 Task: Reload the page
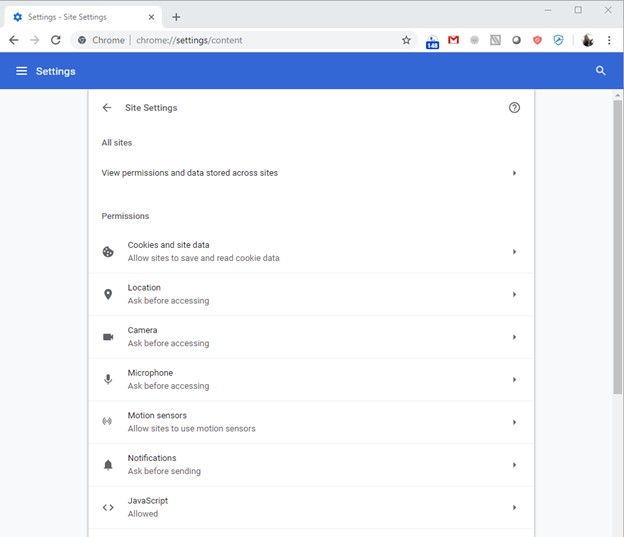point(56,40)
